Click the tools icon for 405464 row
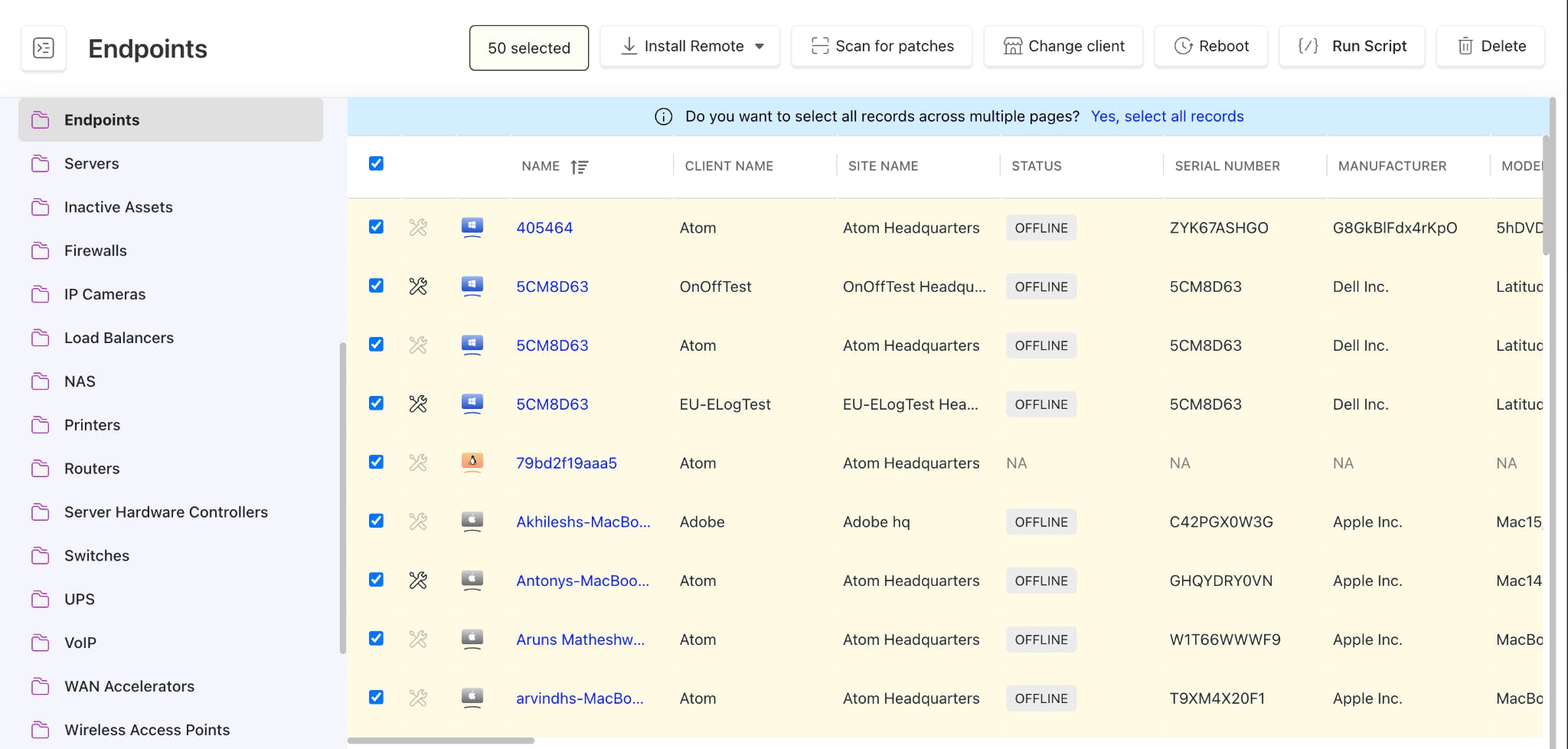 418,227
